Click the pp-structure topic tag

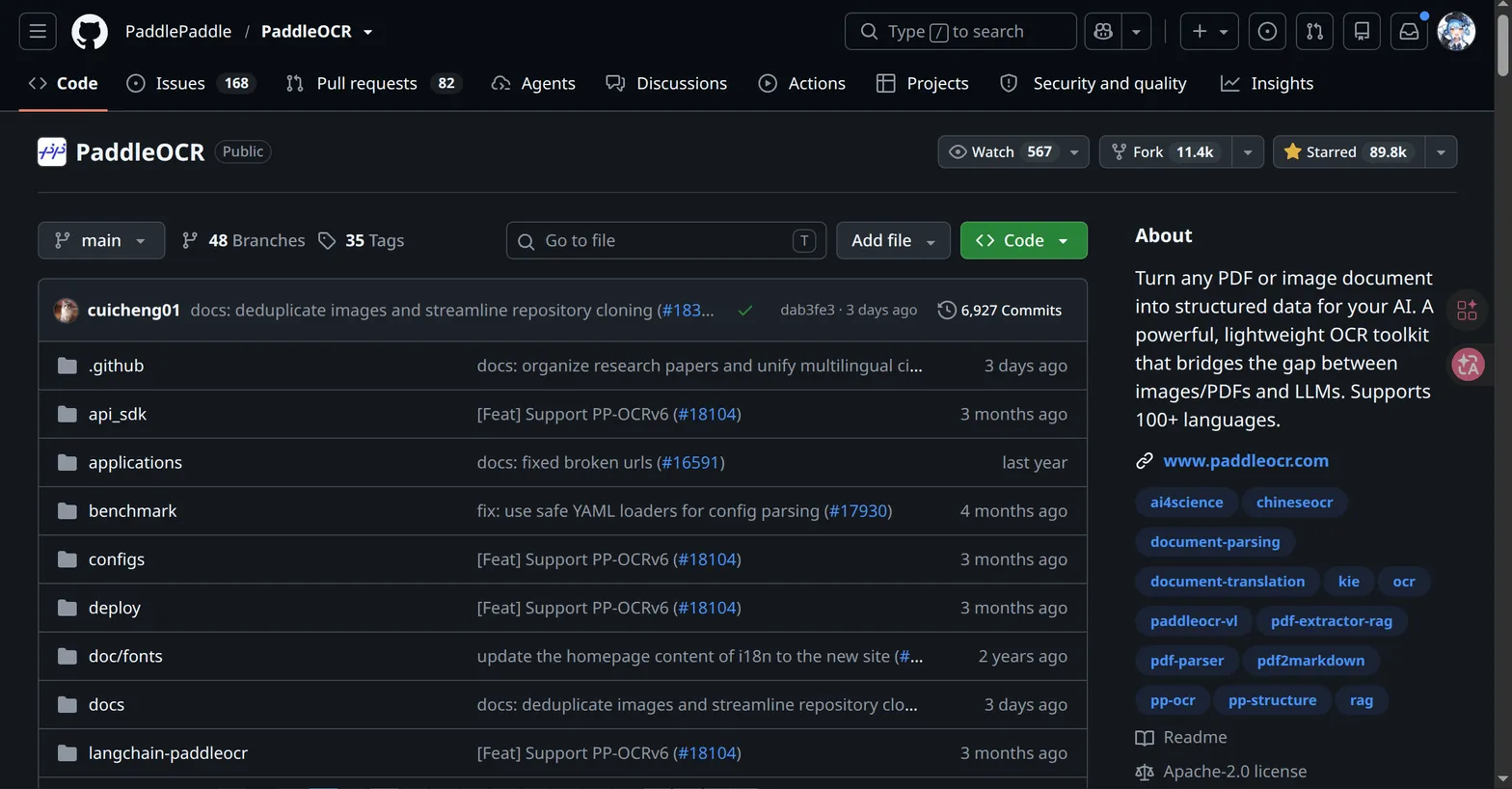tap(1272, 700)
